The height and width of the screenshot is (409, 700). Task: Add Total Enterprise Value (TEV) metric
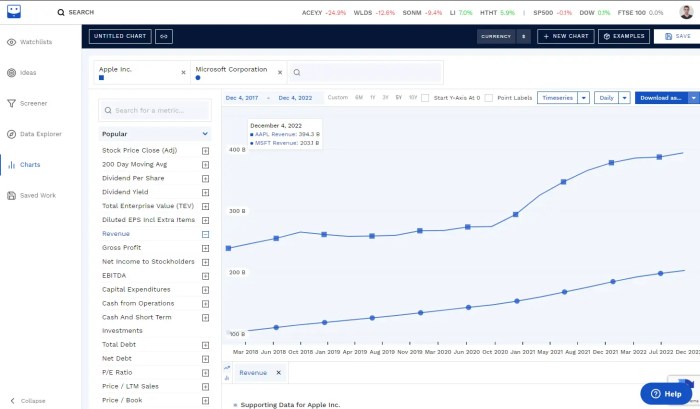[x=205, y=206]
